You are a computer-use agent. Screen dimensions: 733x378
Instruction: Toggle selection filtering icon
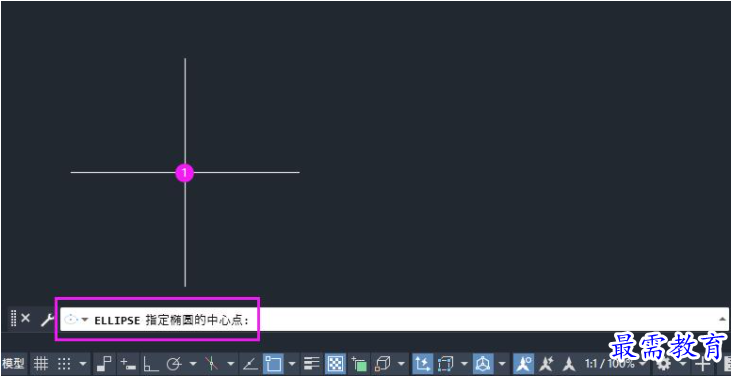tap(445, 363)
